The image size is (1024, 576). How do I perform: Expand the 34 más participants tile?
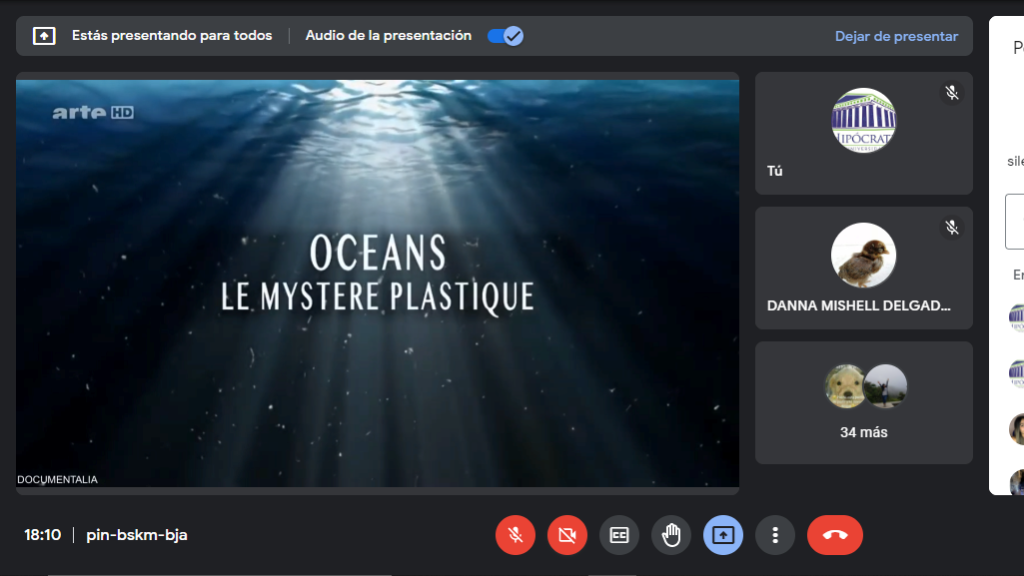click(x=863, y=432)
